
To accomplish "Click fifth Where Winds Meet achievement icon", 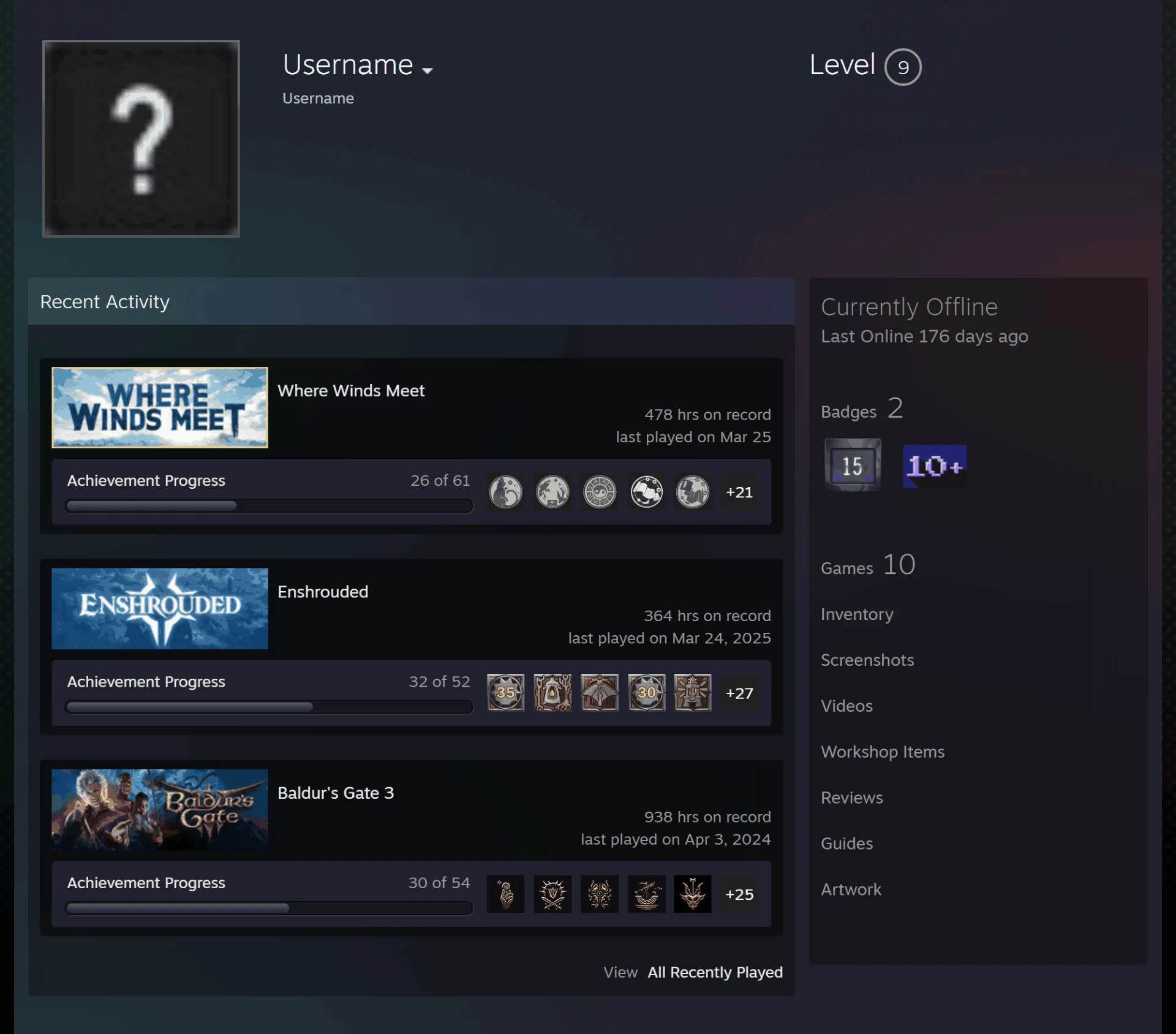I will (x=693, y=492).
